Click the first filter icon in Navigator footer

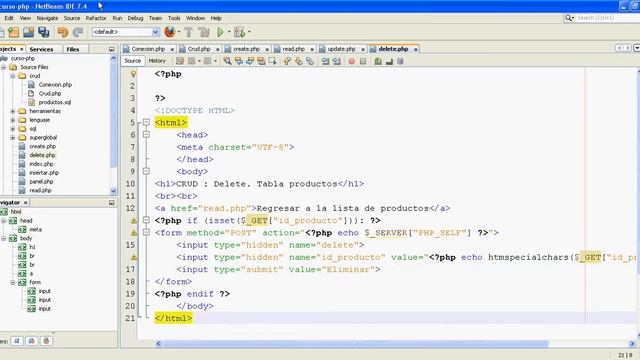(17, 341)
